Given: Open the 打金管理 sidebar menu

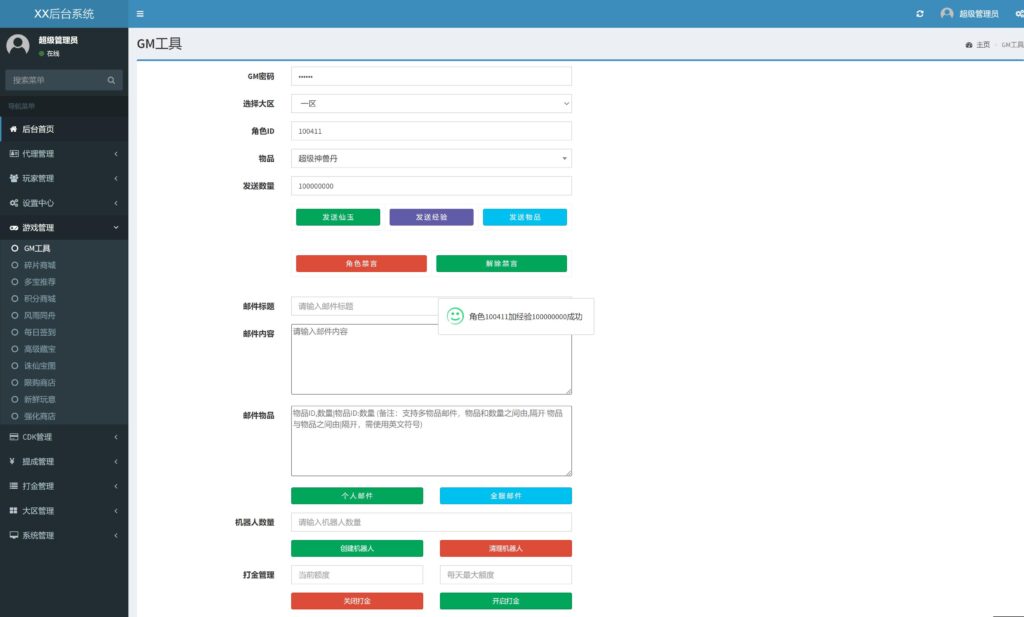Looking at the screenshot, I should [x=60, y=486].
